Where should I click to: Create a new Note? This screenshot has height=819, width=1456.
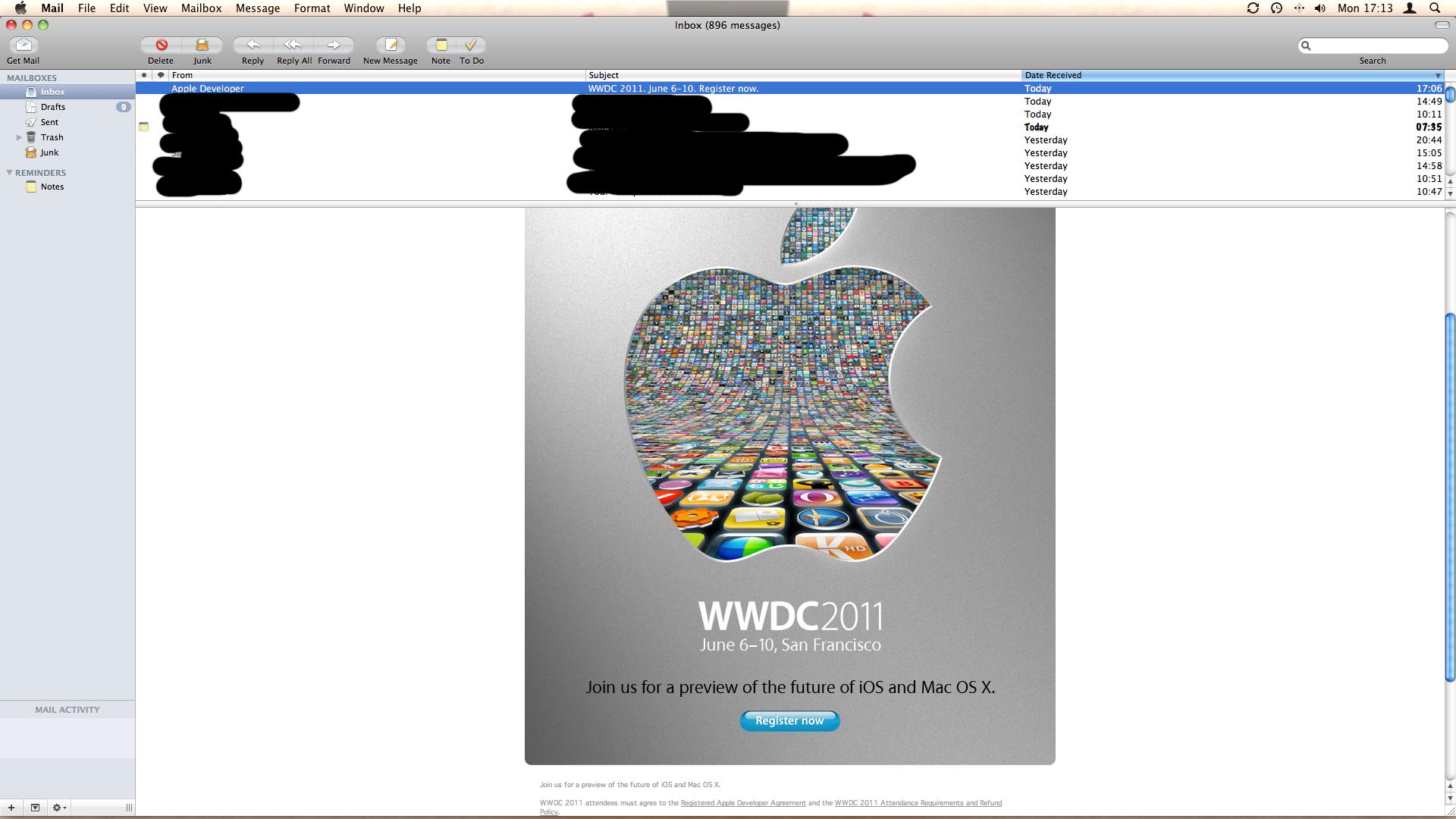coord(441,45)
